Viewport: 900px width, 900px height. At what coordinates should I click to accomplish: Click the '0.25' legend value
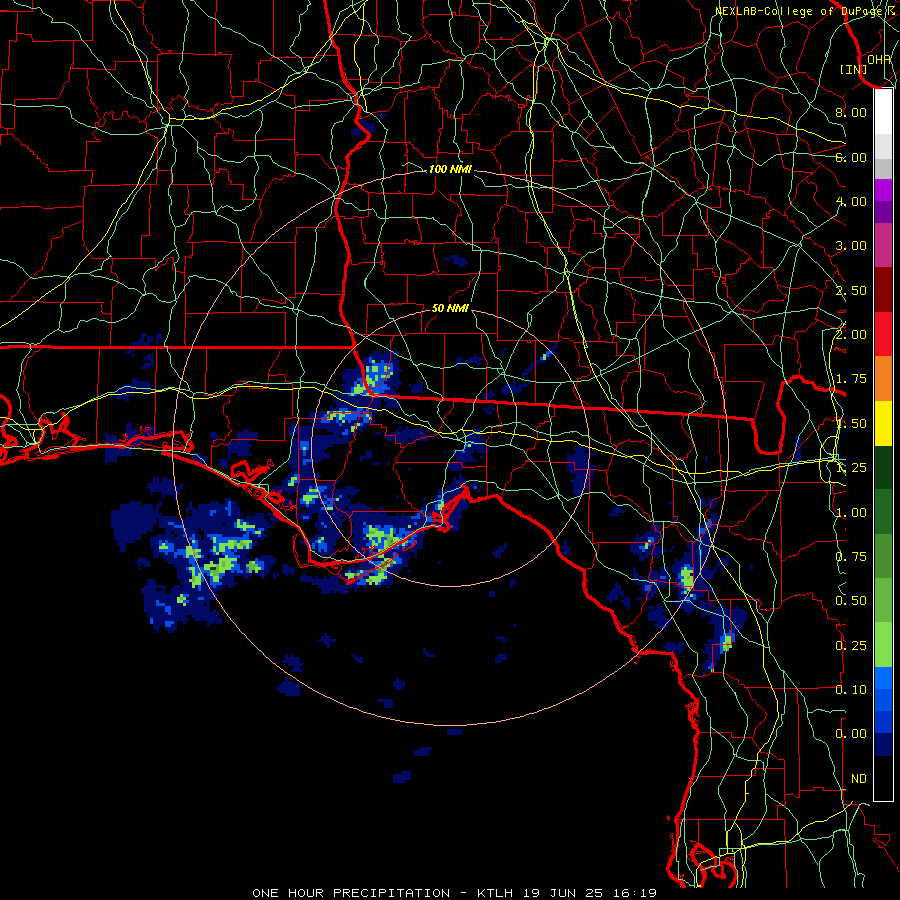[x=851, y=646]
